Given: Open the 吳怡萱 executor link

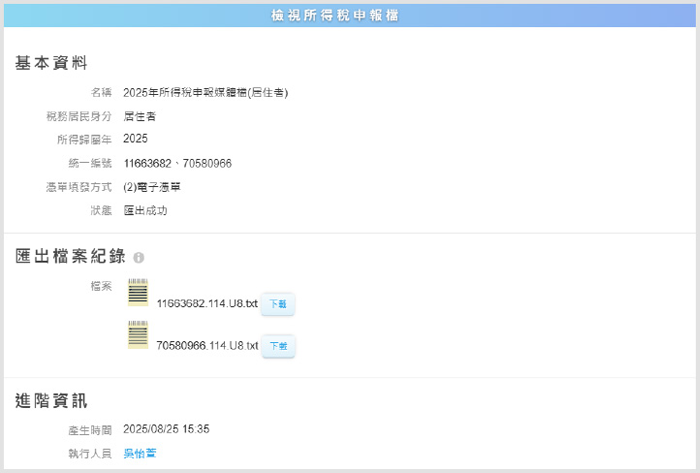Looking at the screenshot, I should pyautogui.click(x=140, y=453).
